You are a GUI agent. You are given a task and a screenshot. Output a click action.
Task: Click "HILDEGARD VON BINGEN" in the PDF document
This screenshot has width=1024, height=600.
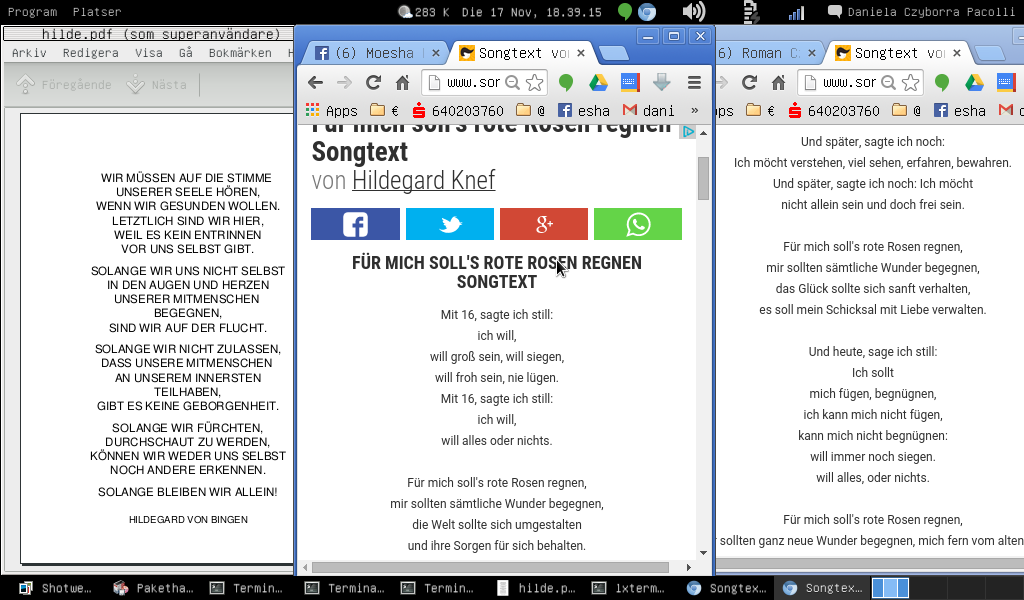click(x=188, y=520)
